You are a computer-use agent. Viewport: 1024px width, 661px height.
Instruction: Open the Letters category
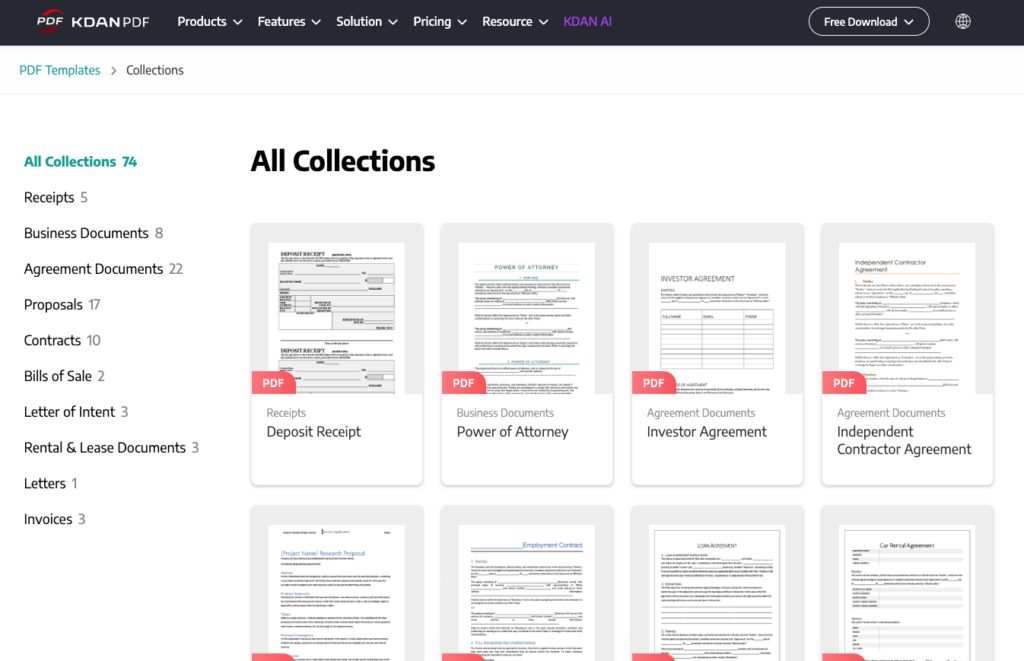click(50, 483)
